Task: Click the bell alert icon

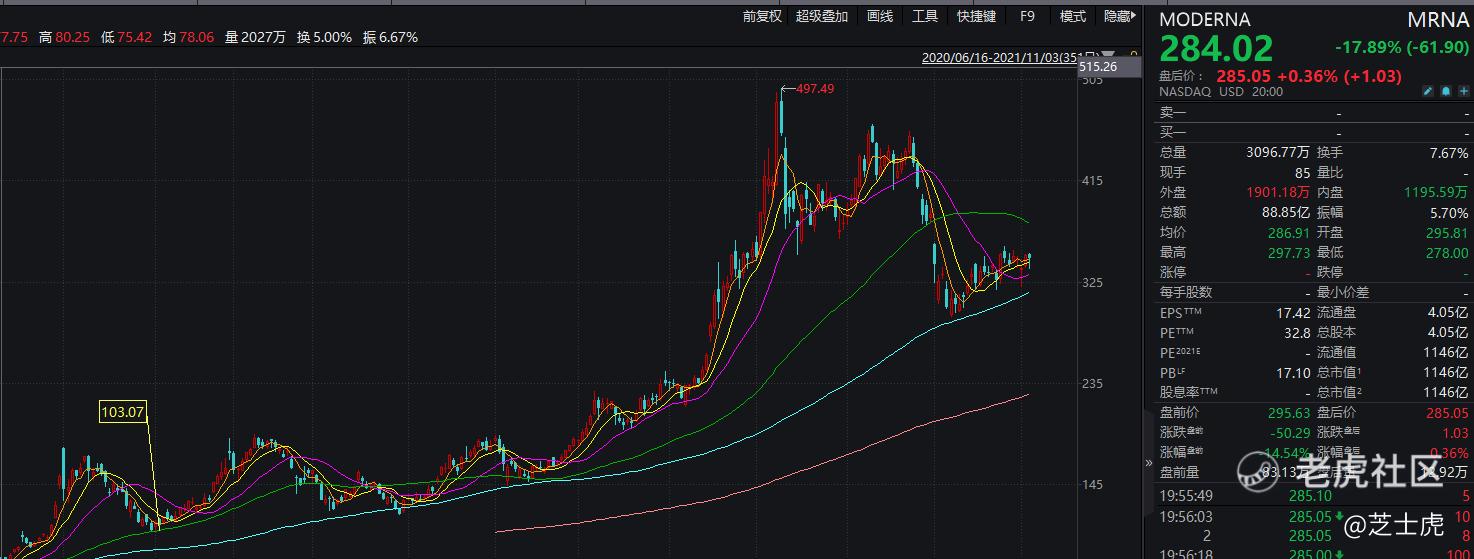Action: pos(1446,91)
